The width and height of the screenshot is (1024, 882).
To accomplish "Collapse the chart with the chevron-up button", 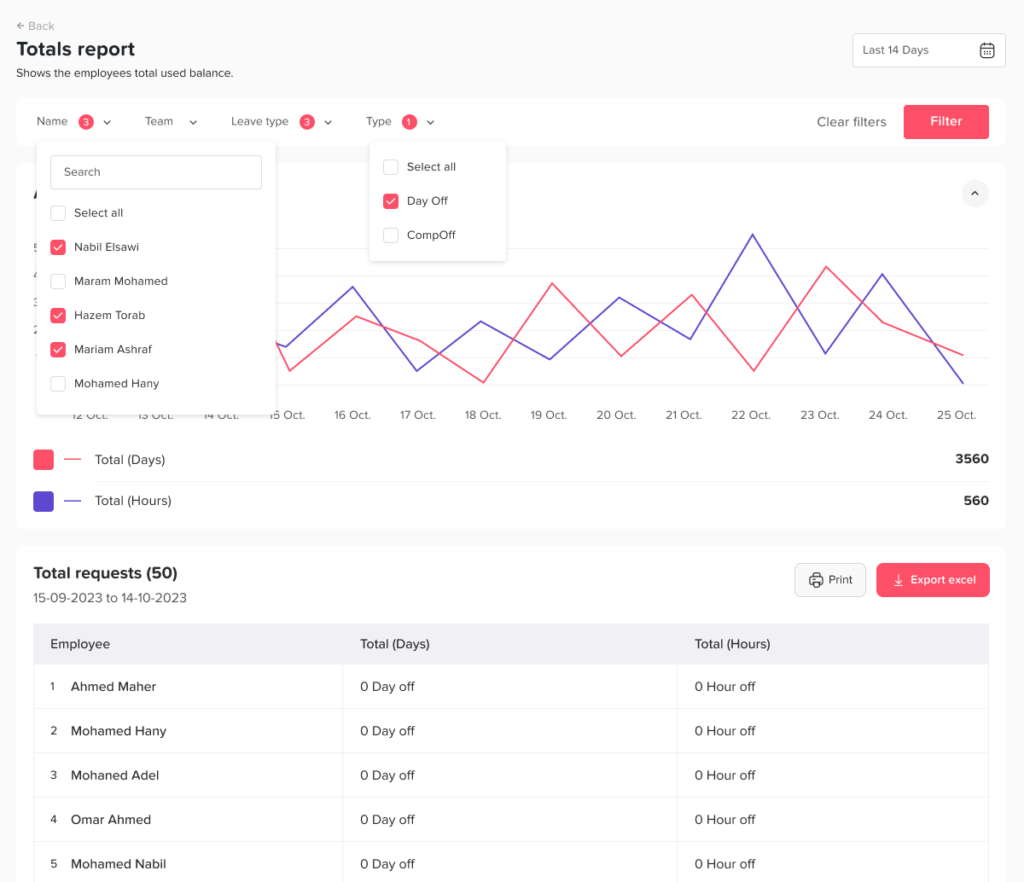I will pyautogui.click(x=975, y=193).
